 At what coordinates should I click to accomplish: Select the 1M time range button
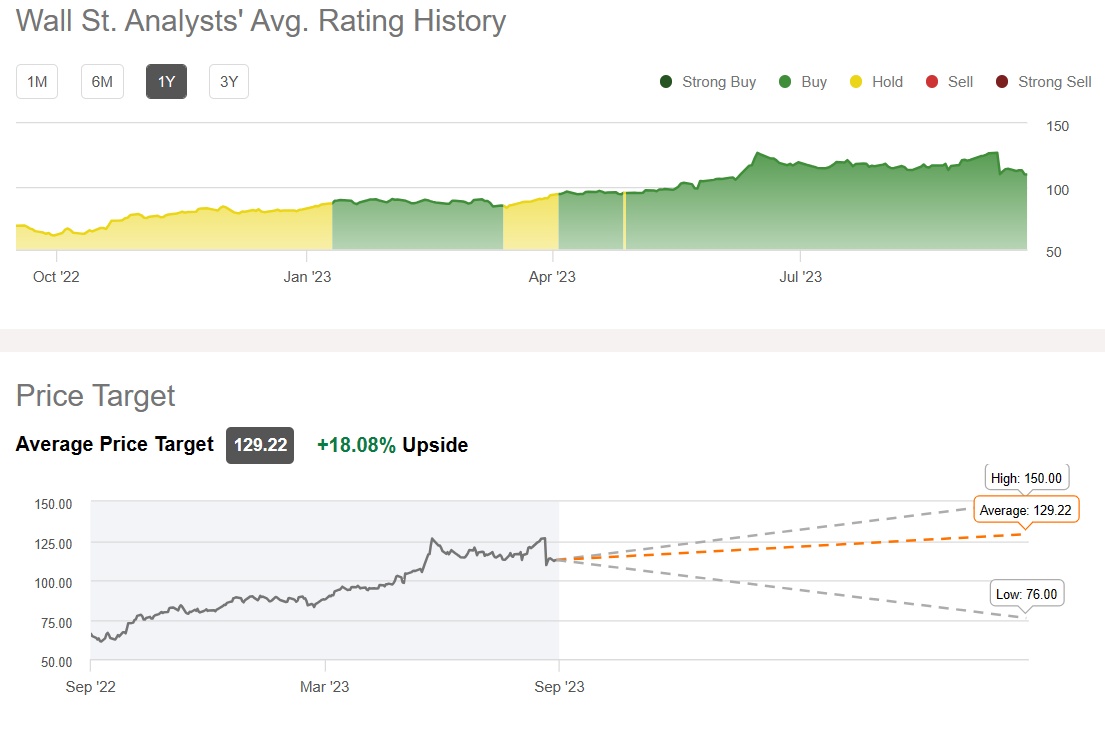click(37, 82)
